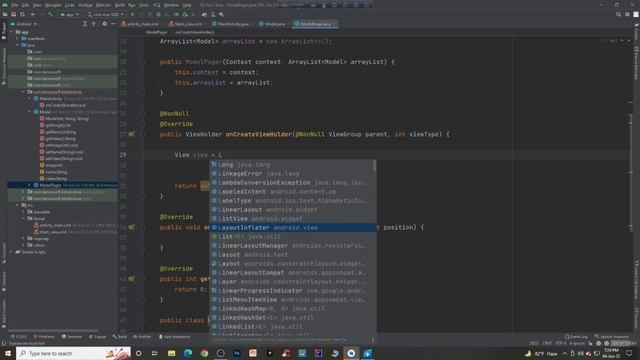Open the App Inspection tool window button
This screenshot has width=640, height=360.
[x=175, y=337]
